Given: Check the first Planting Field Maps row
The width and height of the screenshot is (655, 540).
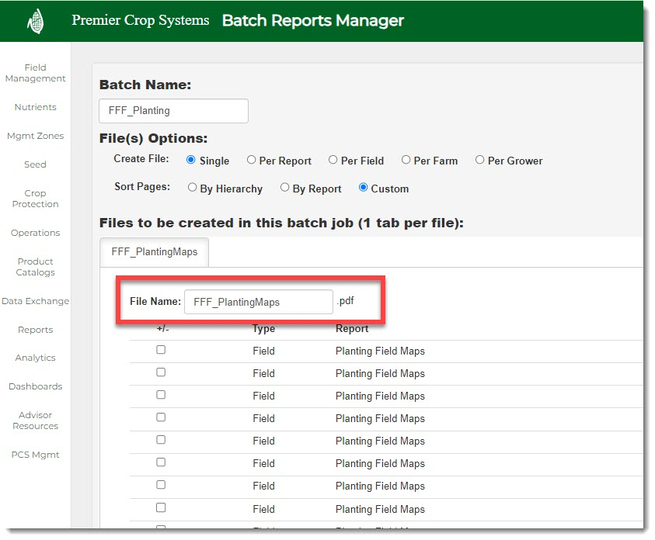Looking at the screenshot, I should [161, 350].
